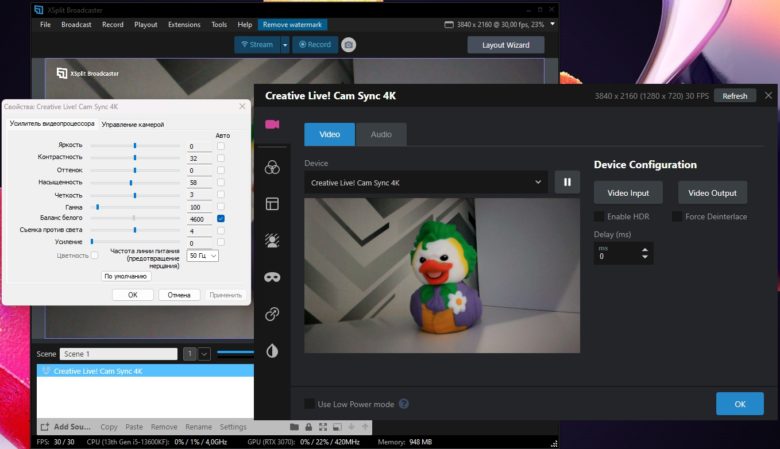Click the fit-to-screen icon in sources toolbar
Viewport: 780px width, 449px height.
pyautogui.click(x=323, y=427)
